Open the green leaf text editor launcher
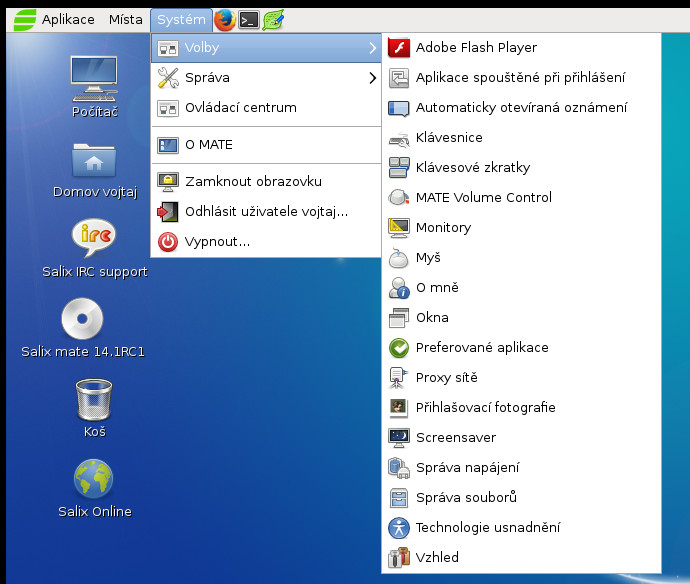This screenshot has height=584, width=690. 273,20
